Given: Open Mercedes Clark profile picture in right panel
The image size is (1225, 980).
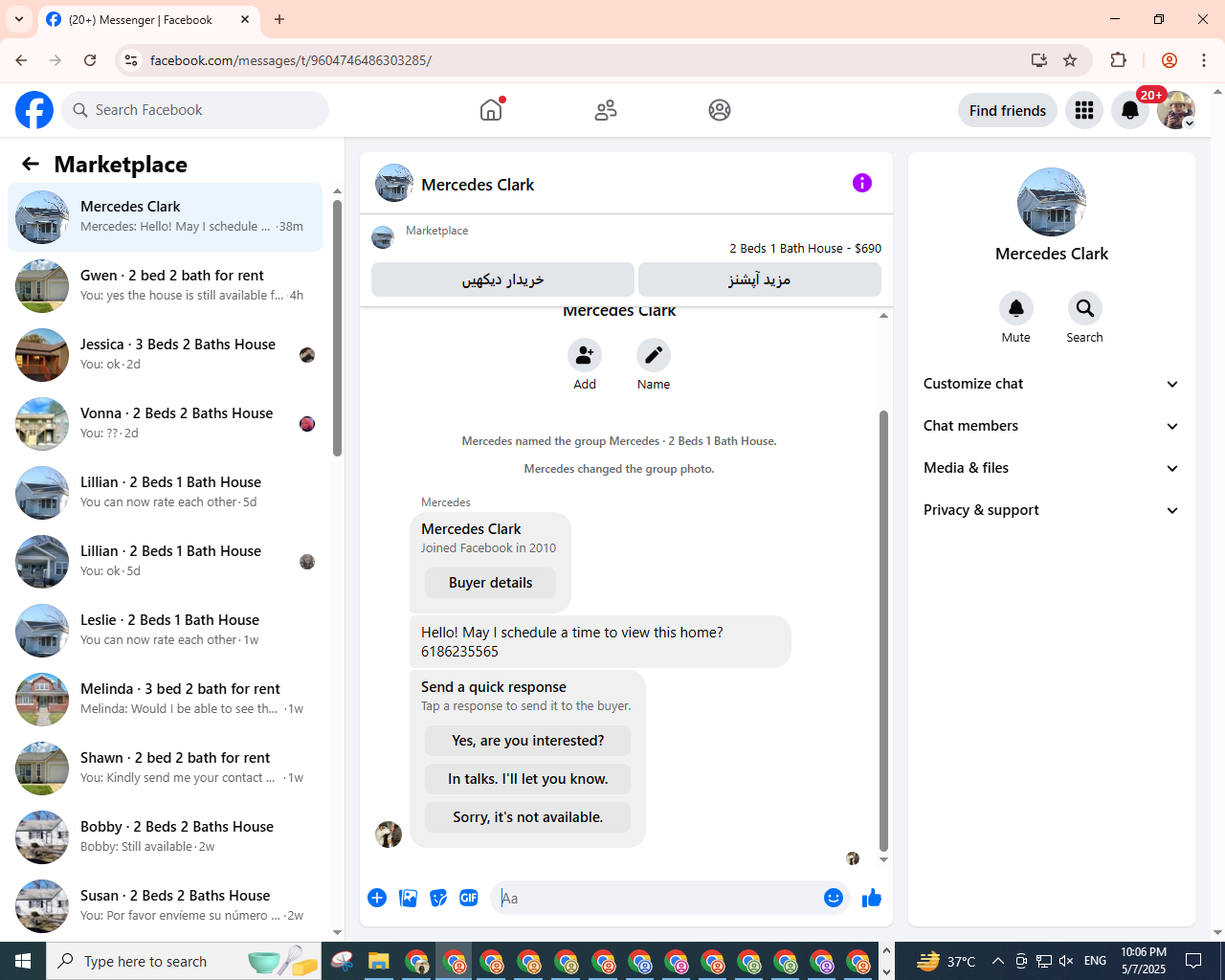Looking at the screenshot, I should 1052,202.
